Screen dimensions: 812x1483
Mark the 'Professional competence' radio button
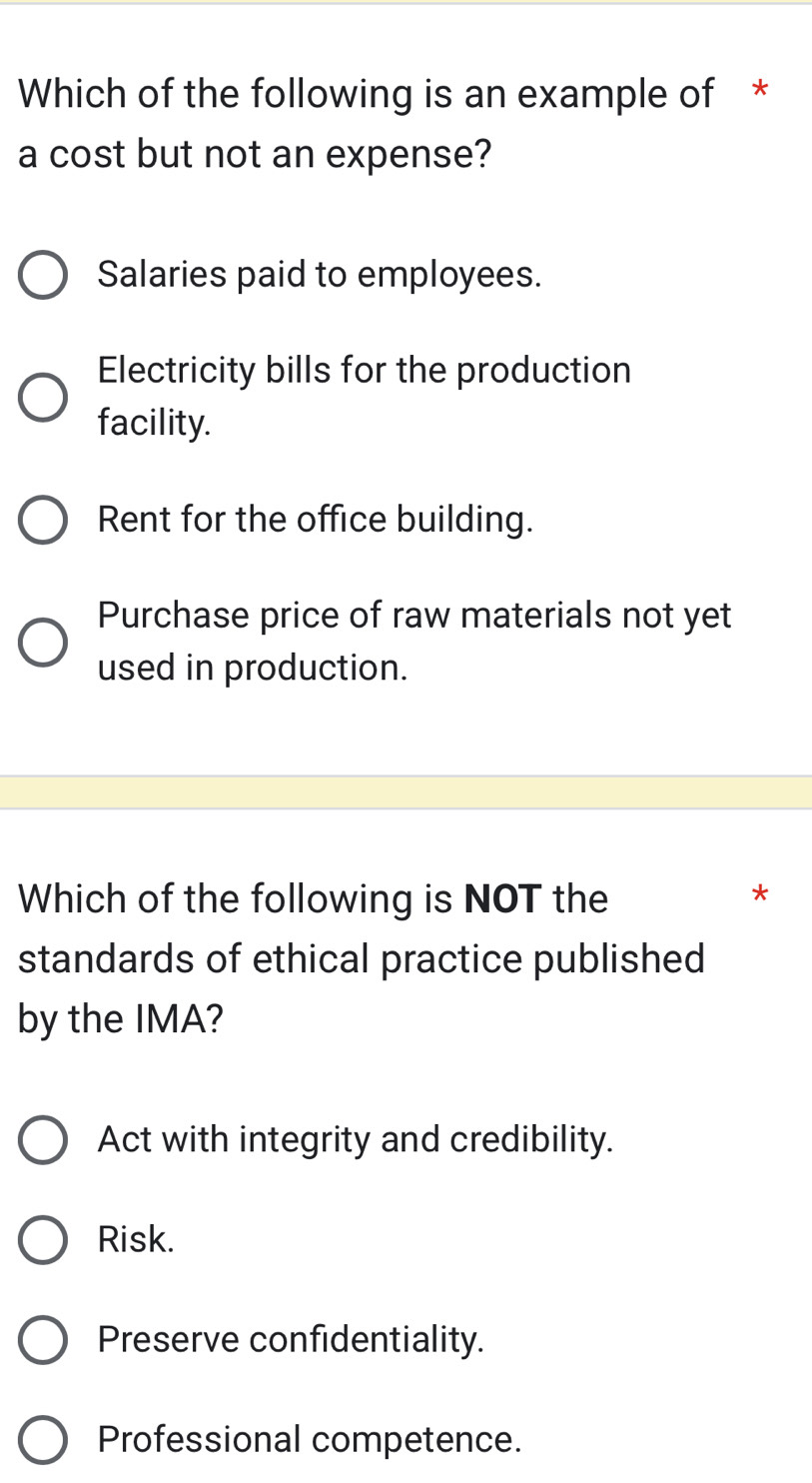(x=43, y=1440)
